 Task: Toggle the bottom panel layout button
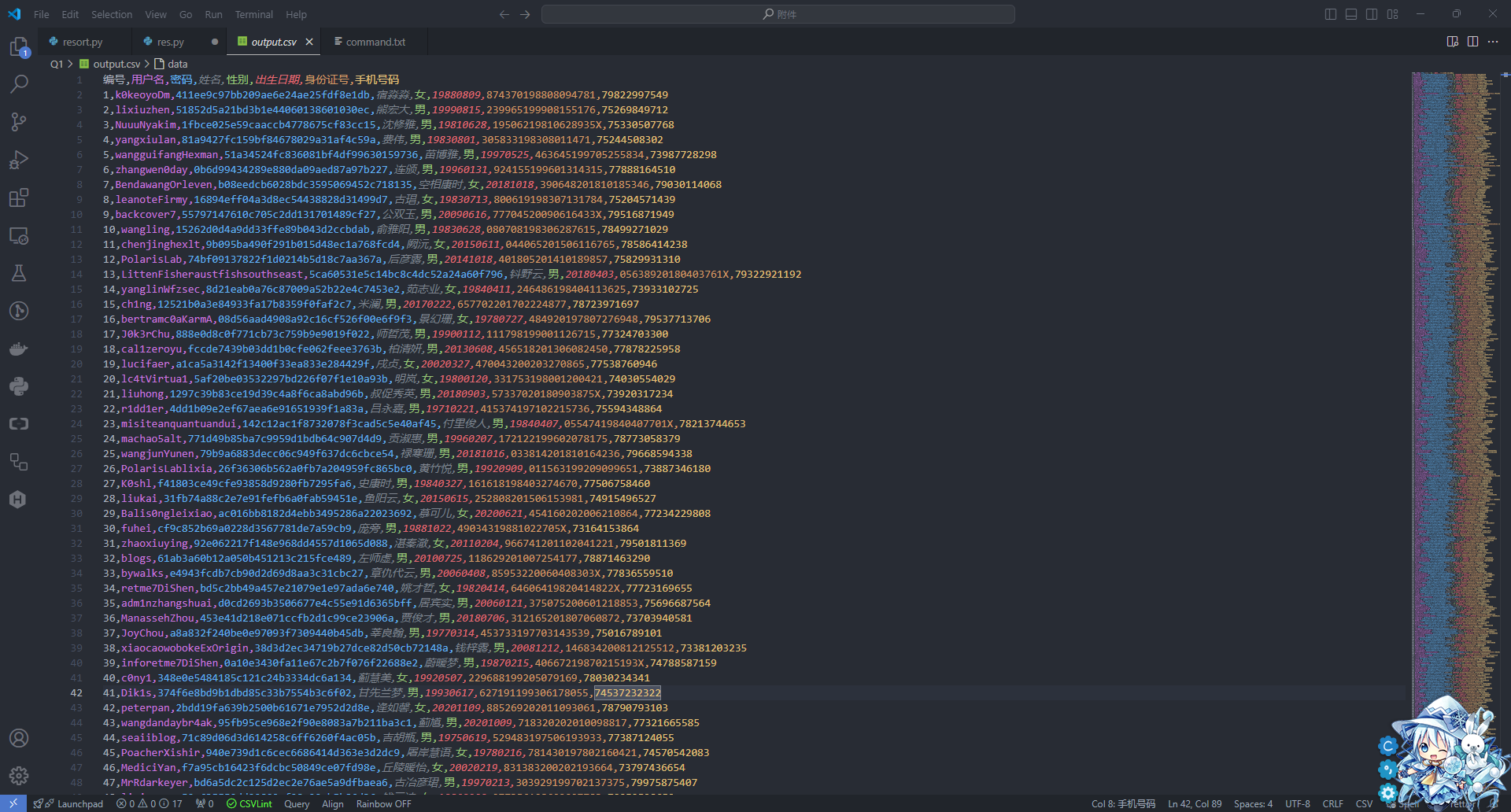(x=1350, y=14)
